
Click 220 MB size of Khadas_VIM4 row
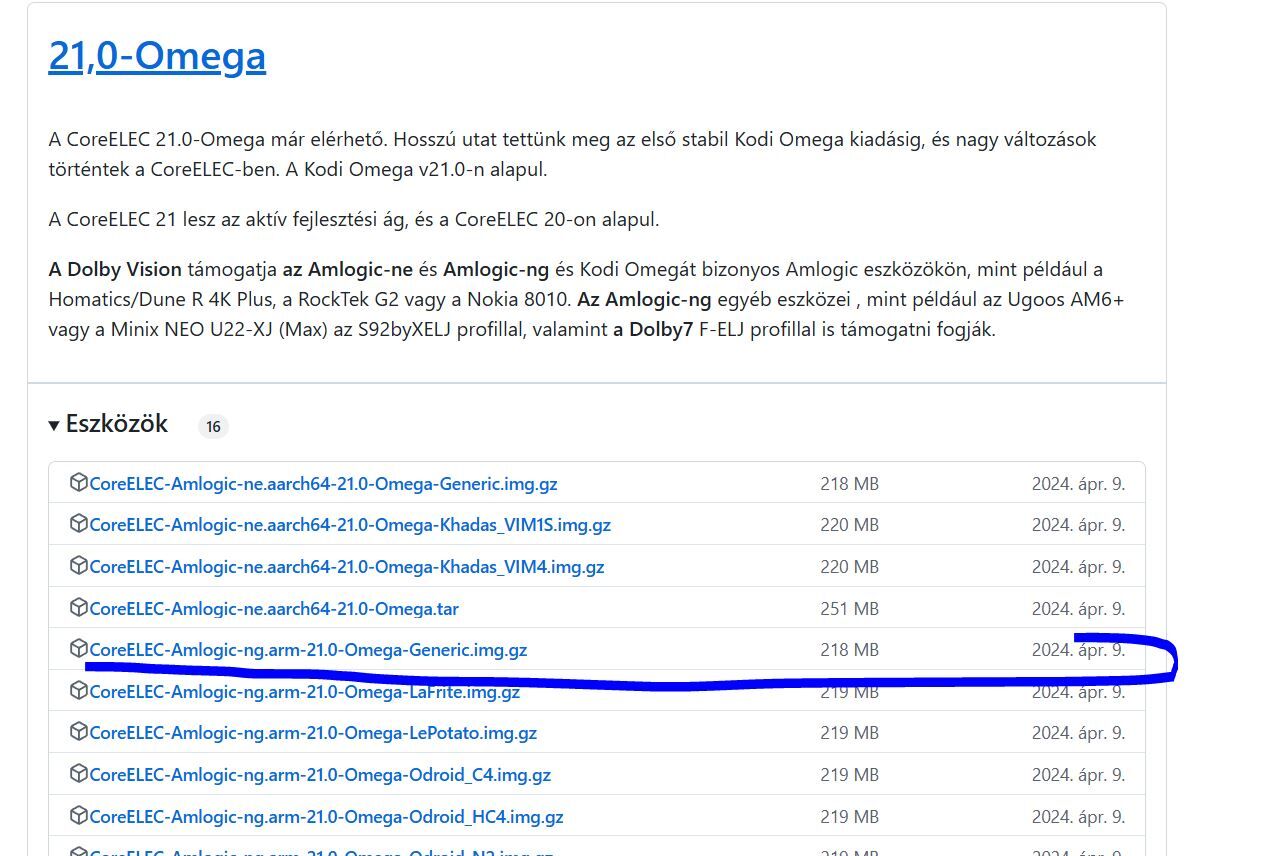849,567
